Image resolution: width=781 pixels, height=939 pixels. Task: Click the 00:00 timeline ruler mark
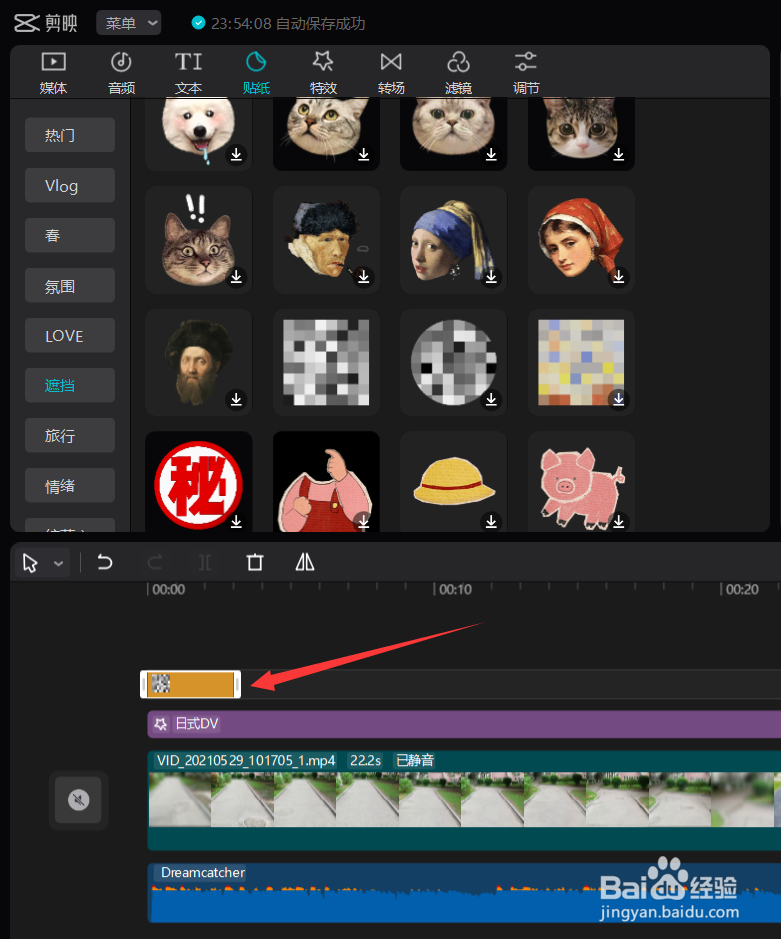[x=167, y=589]
